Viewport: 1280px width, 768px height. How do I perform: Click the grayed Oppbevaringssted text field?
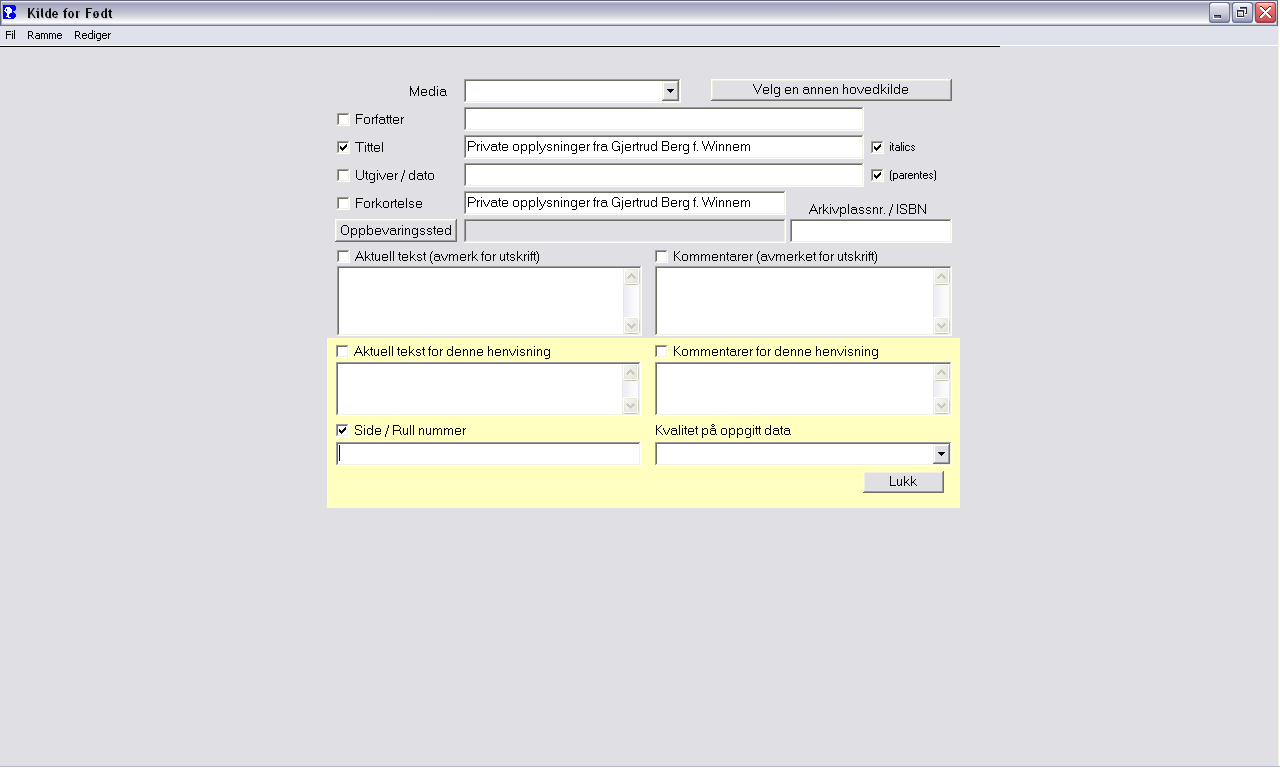tap(625, 231)
